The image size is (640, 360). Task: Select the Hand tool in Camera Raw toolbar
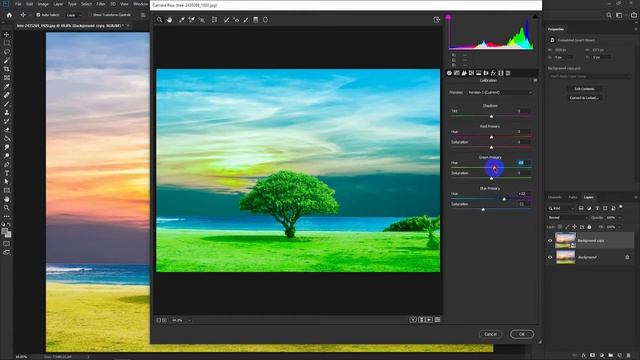click(x=169, y=20)
